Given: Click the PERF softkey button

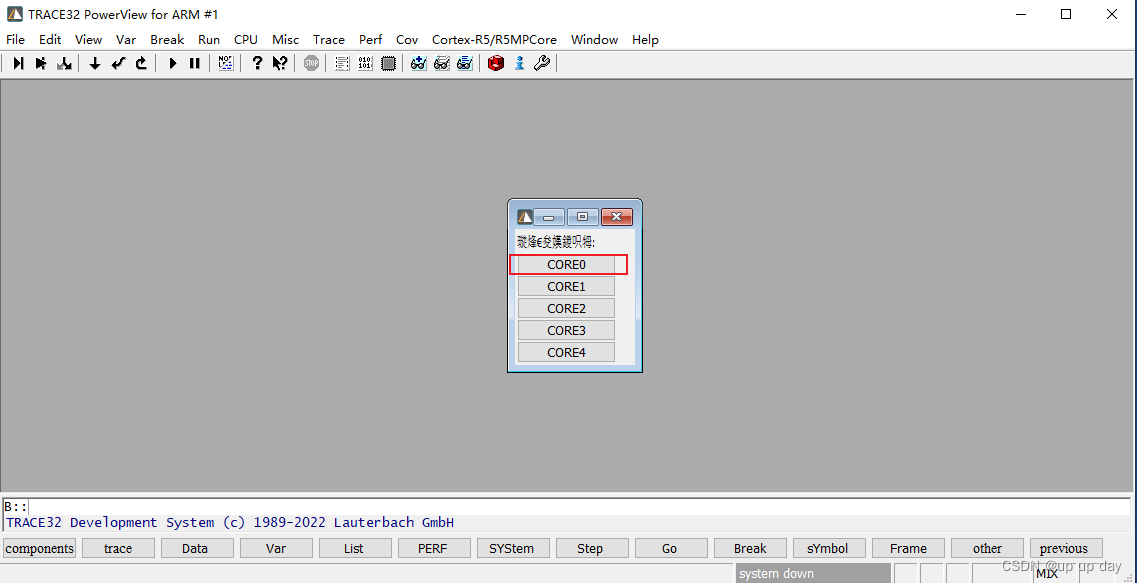Looking at the screenshot, I should 434,548.
